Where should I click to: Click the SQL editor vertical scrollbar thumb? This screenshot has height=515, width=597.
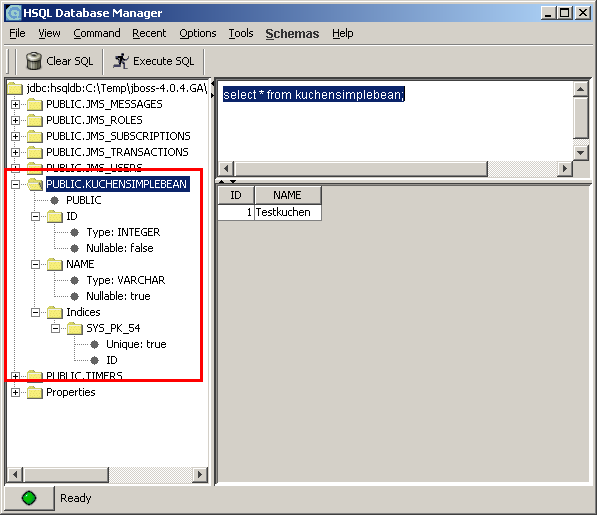tap(580, 118)
